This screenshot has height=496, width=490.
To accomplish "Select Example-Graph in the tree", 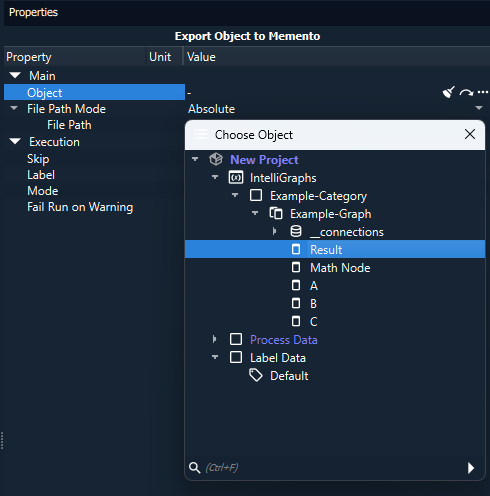I will [x=330, y=214].
